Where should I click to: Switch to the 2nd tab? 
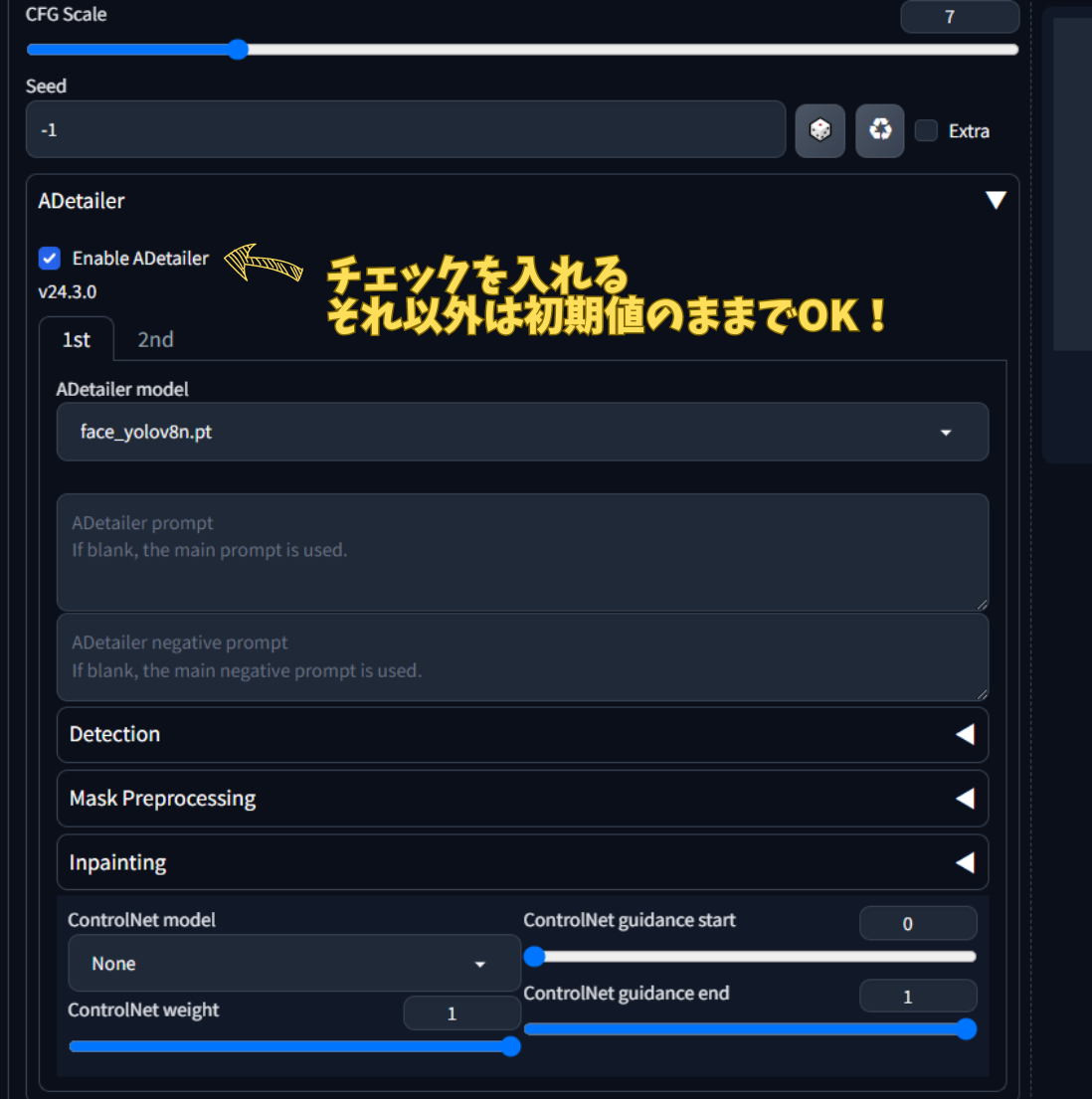pyautogui.click(x=155, y=340)
